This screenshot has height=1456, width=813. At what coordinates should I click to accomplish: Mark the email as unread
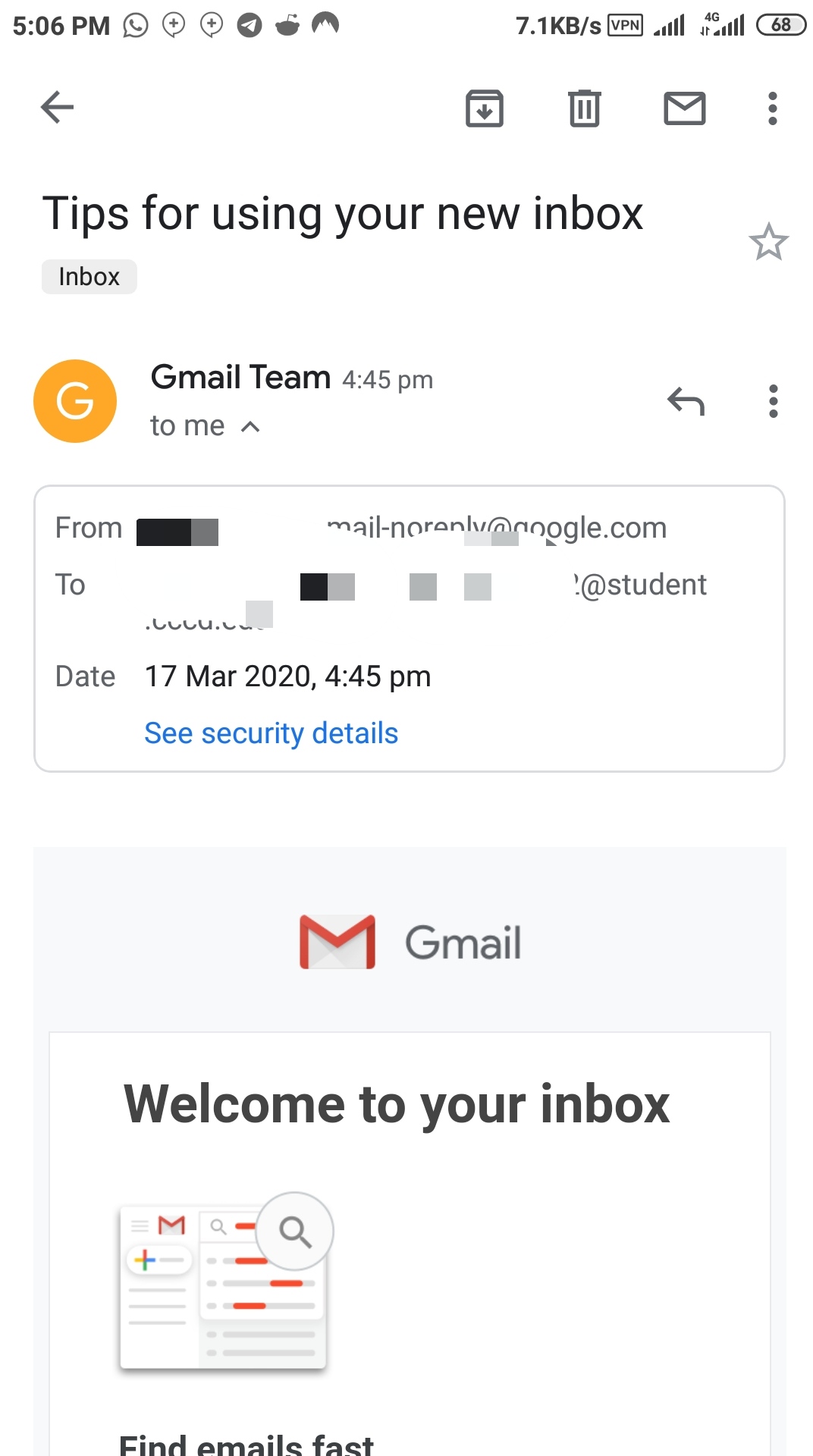(684, 108)
